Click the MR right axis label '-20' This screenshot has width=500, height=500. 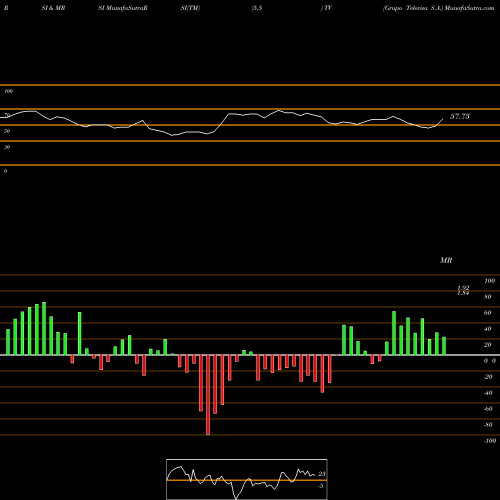[x=488, y=377]
